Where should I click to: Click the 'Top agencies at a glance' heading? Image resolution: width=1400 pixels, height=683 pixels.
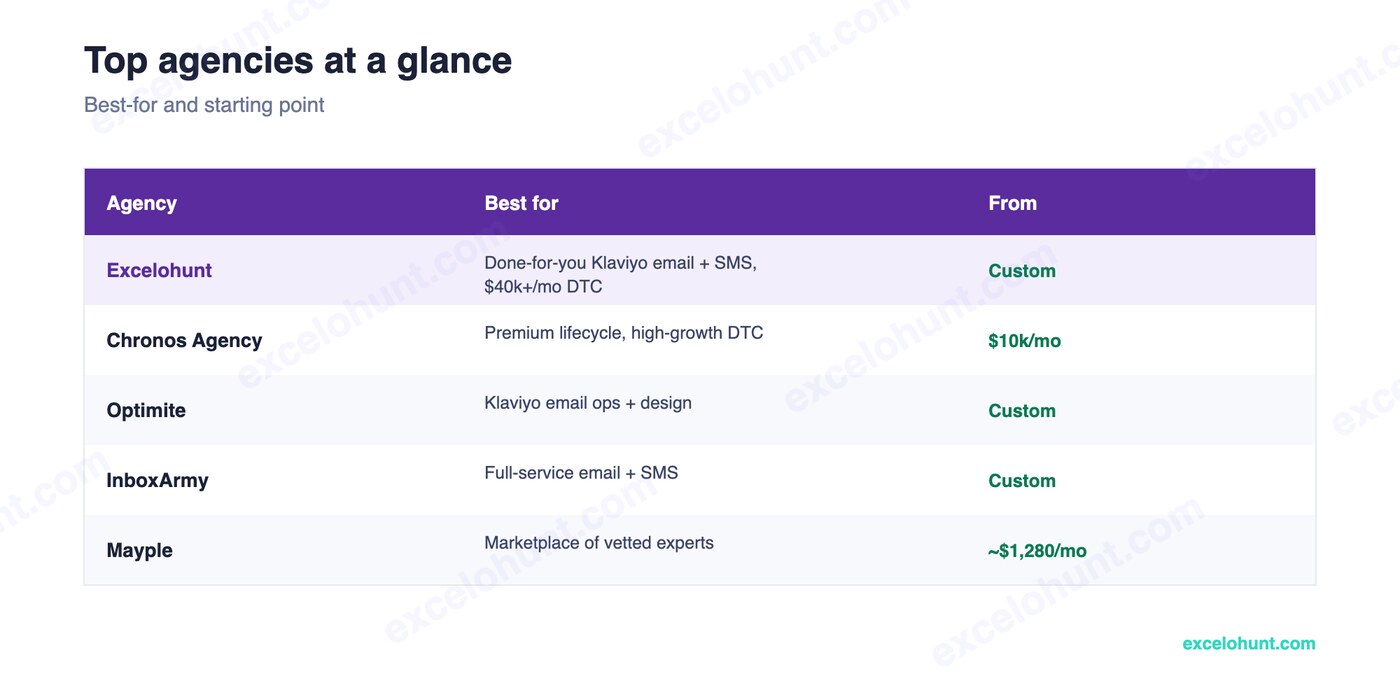click(x=298, y=61)
